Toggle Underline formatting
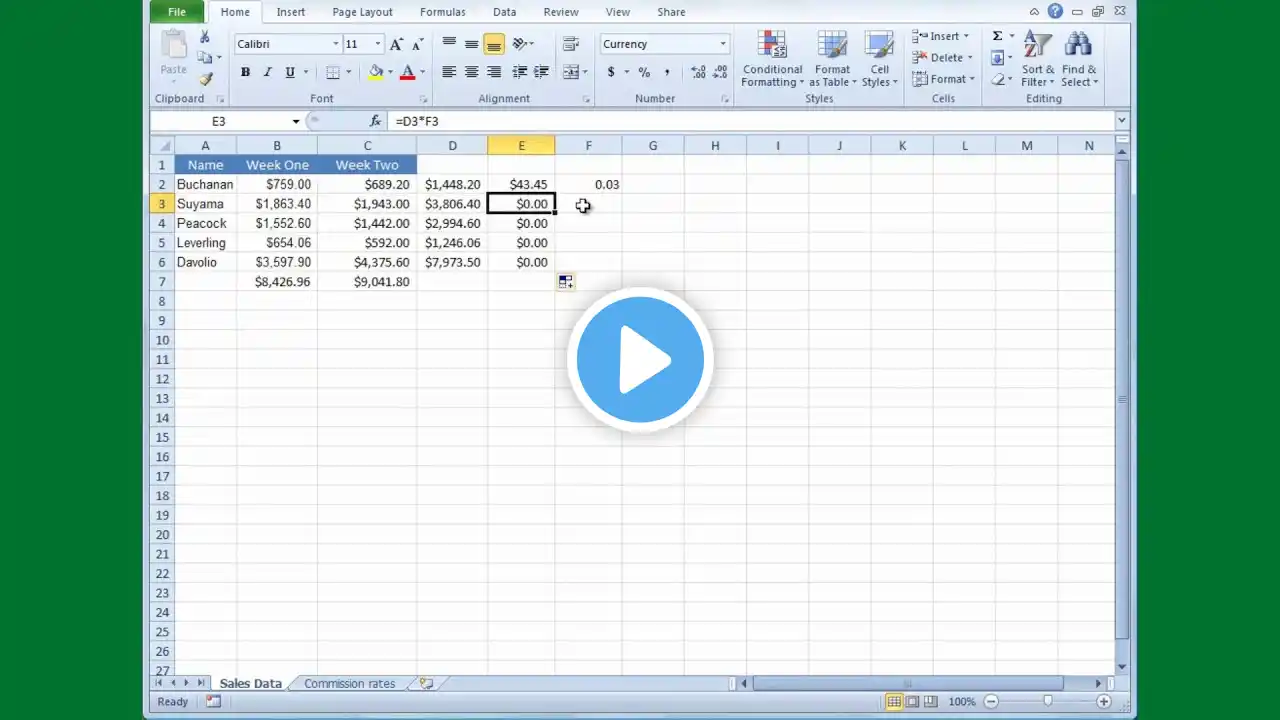This screenshot has height=720, width=1280. (290, 72)
